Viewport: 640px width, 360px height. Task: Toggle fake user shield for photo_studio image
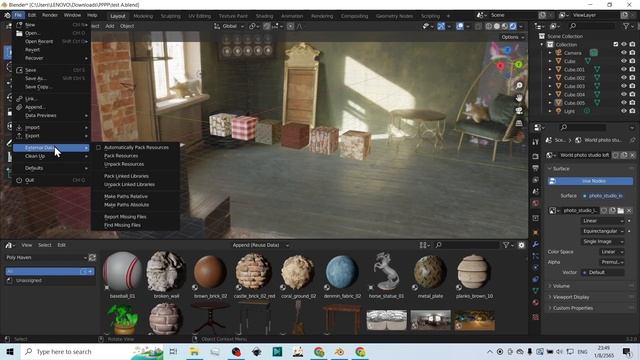tap(604, 211)
